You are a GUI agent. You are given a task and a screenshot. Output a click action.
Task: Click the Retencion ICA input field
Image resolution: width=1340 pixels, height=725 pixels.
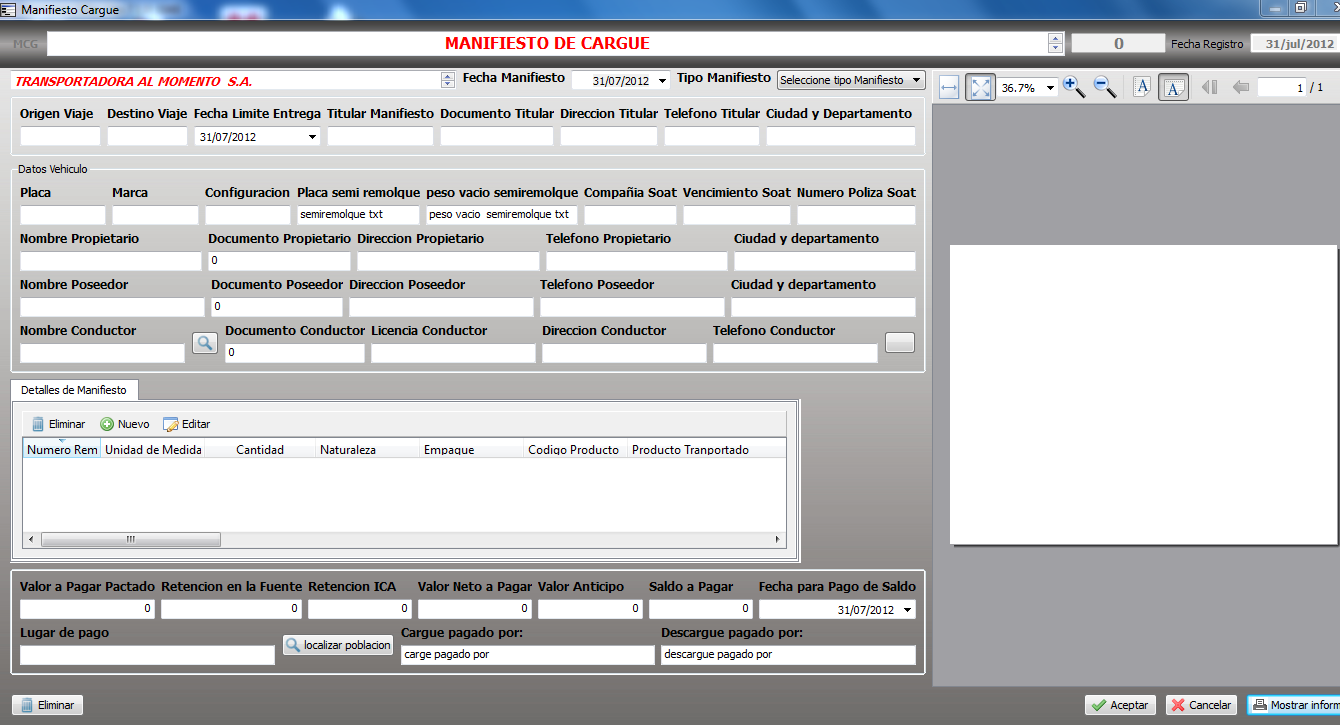(x=360, y=609)
